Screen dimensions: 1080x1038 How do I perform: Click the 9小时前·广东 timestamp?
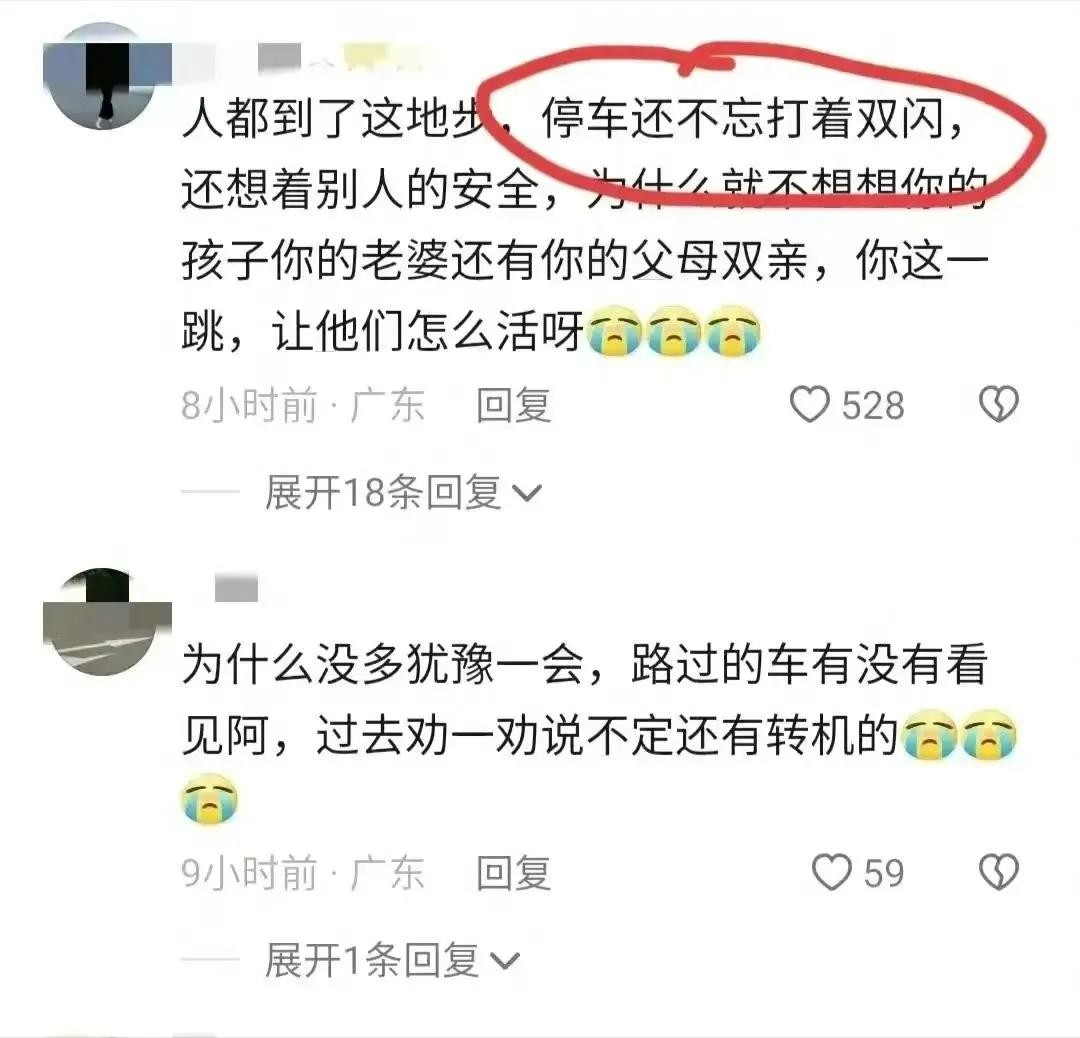pyautogui.click(x=303, y=873)
